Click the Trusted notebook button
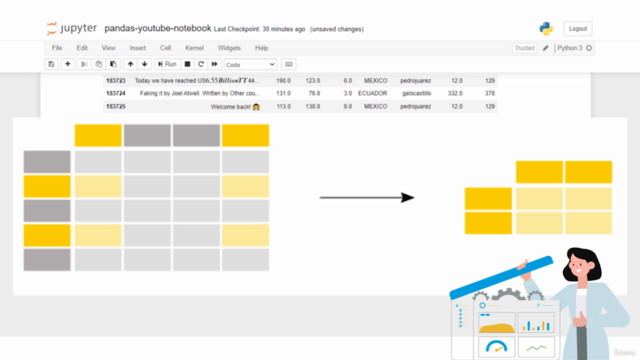This screenshot has width=640, height=360. pyautogui.click(x=524, y=48)
